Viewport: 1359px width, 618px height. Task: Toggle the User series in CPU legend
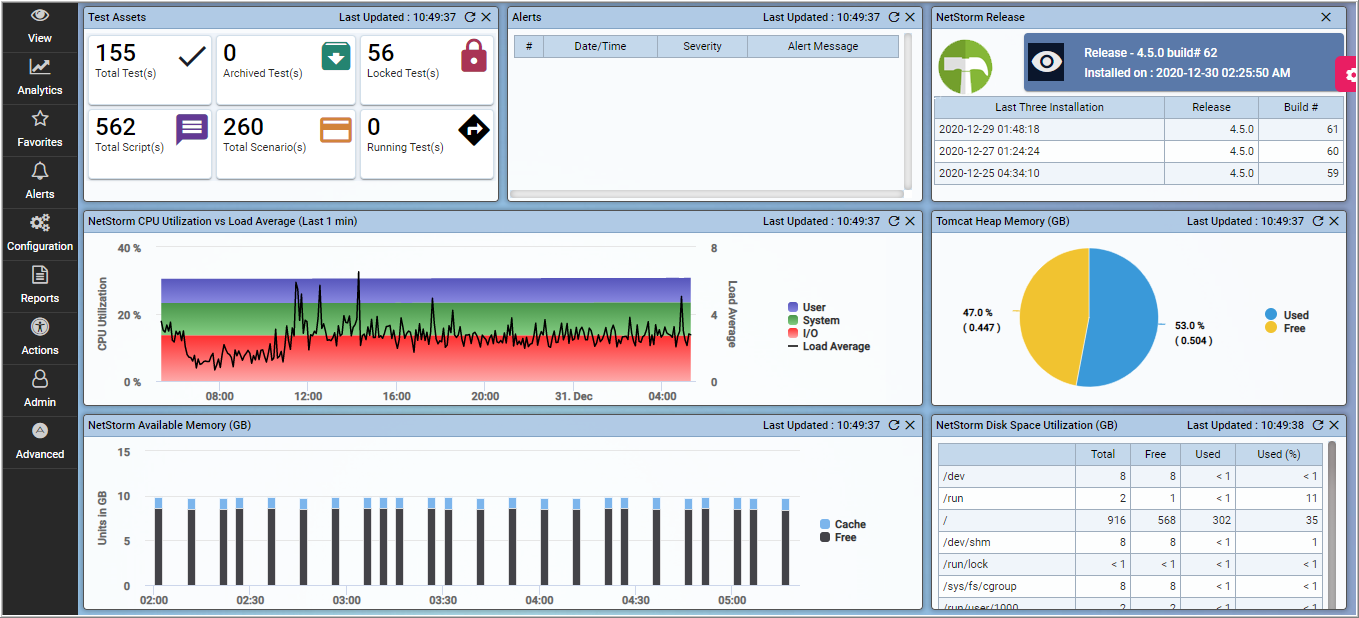click(807, 307)
